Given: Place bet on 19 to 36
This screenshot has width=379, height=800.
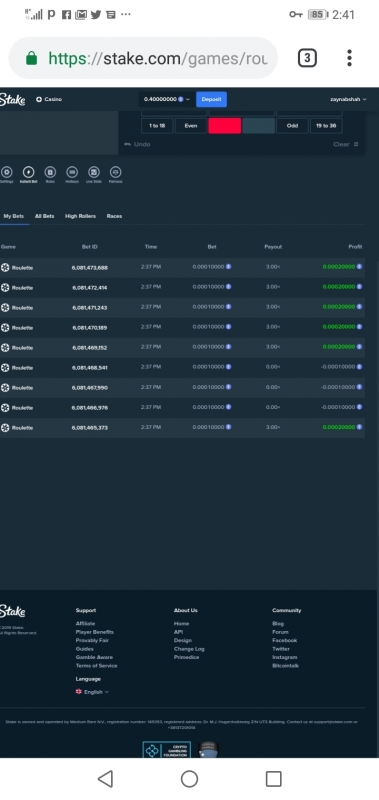Looking at the screenshot, I should (x=326, y=126).
